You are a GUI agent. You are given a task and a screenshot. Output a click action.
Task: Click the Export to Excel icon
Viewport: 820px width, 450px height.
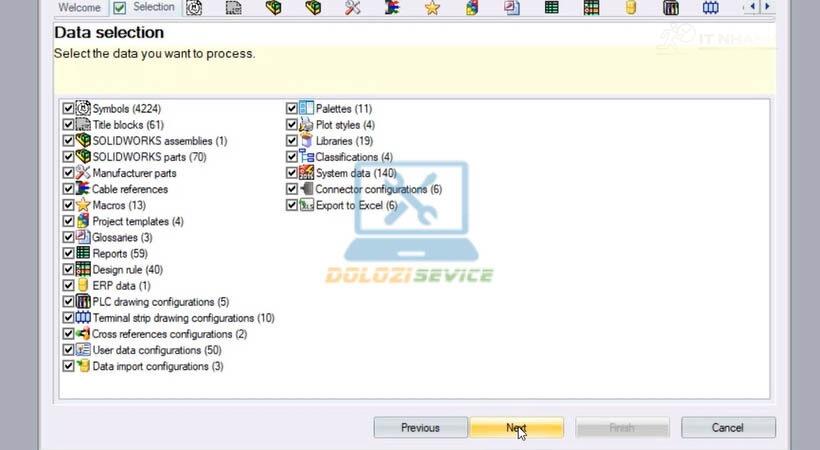click(x=306, y=205)
